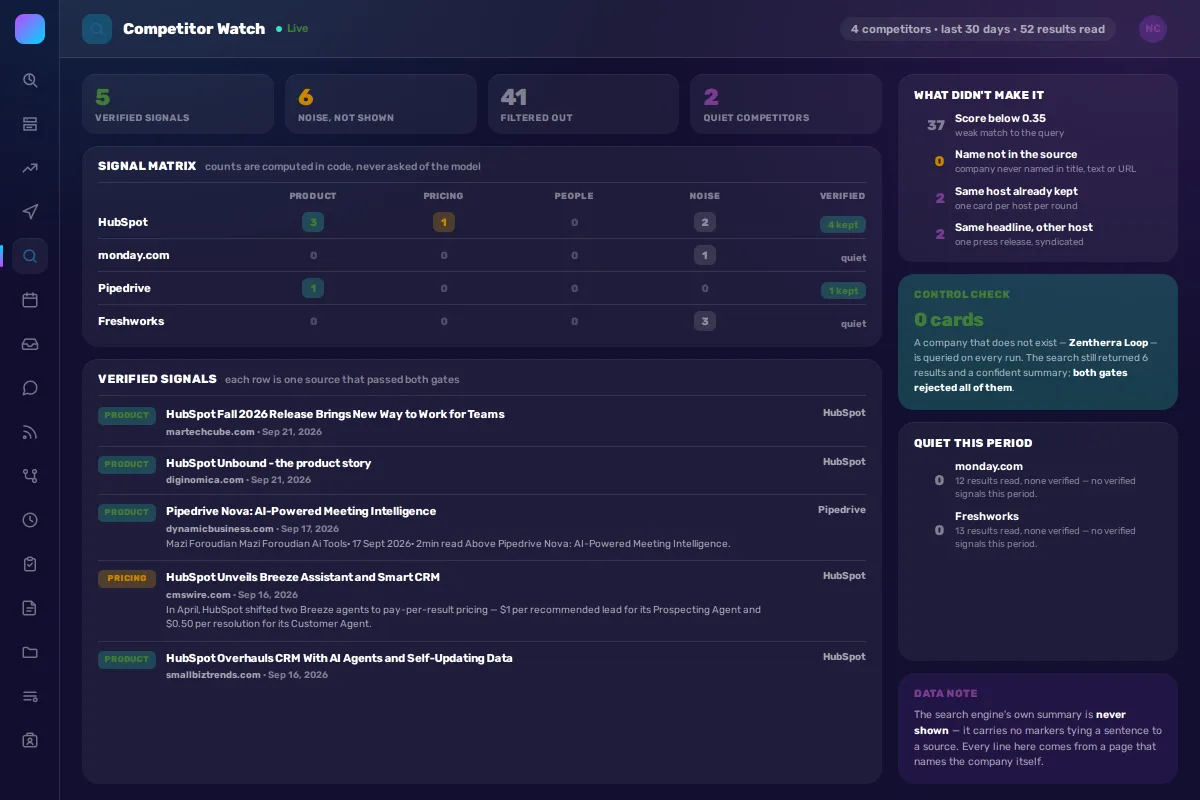Select the Pipedrive row label in Signal Matrix
The height and width of the screenshot is (800, 1200).
click(x=124, y=288)
